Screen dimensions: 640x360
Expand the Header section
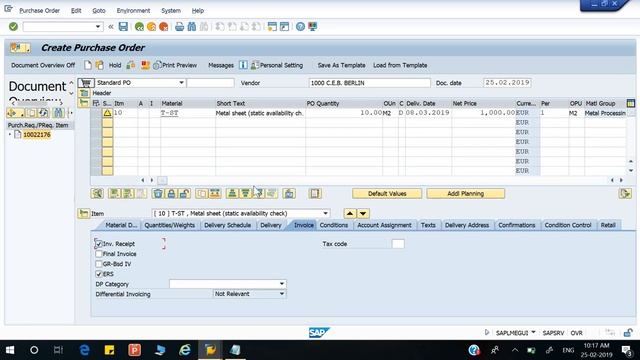tap(84, 93)
